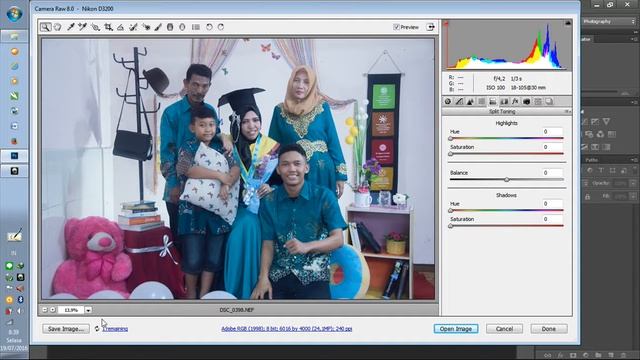640x360 pixels.
Task: Focus the Highlights Hue value field
Action: [x=552, y=131]
